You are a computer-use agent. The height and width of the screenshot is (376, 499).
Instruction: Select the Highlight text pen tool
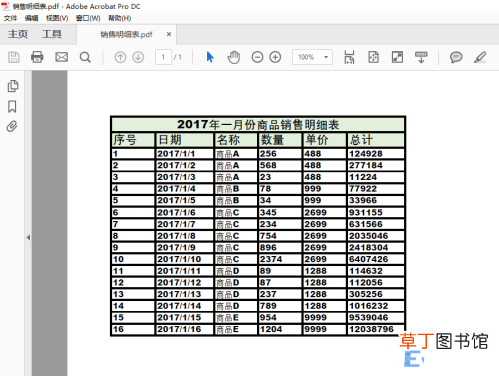(x=480, y=57)
